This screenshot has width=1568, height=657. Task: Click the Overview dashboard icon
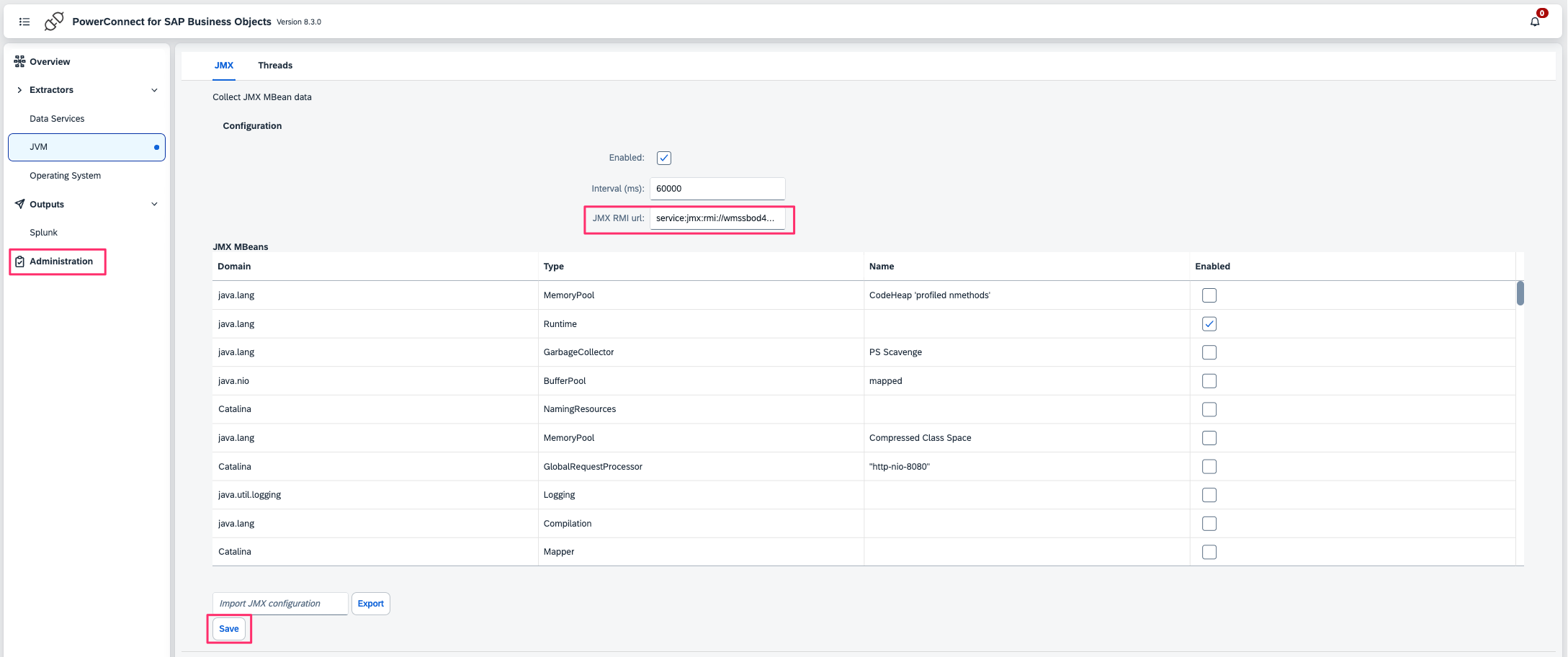pyautogui.click(x=19, y=61)
